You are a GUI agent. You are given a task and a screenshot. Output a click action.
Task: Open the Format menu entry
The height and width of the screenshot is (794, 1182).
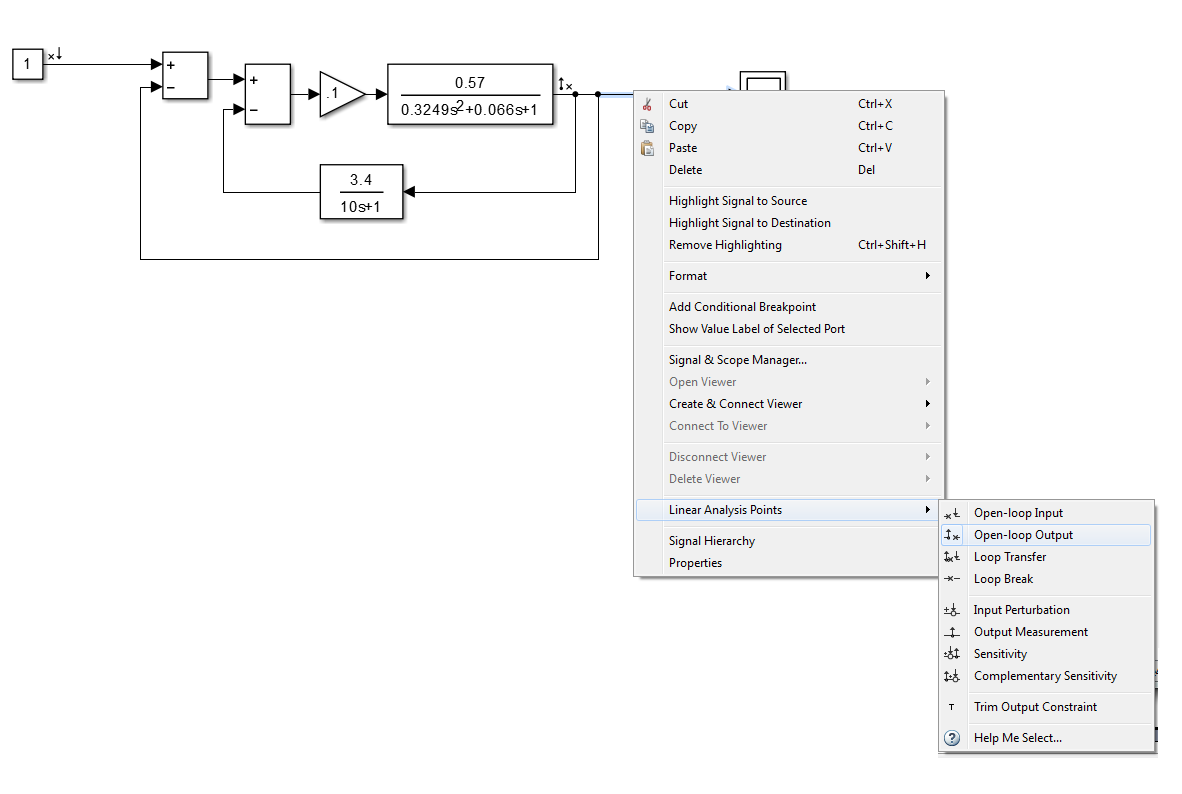[789, 276]
